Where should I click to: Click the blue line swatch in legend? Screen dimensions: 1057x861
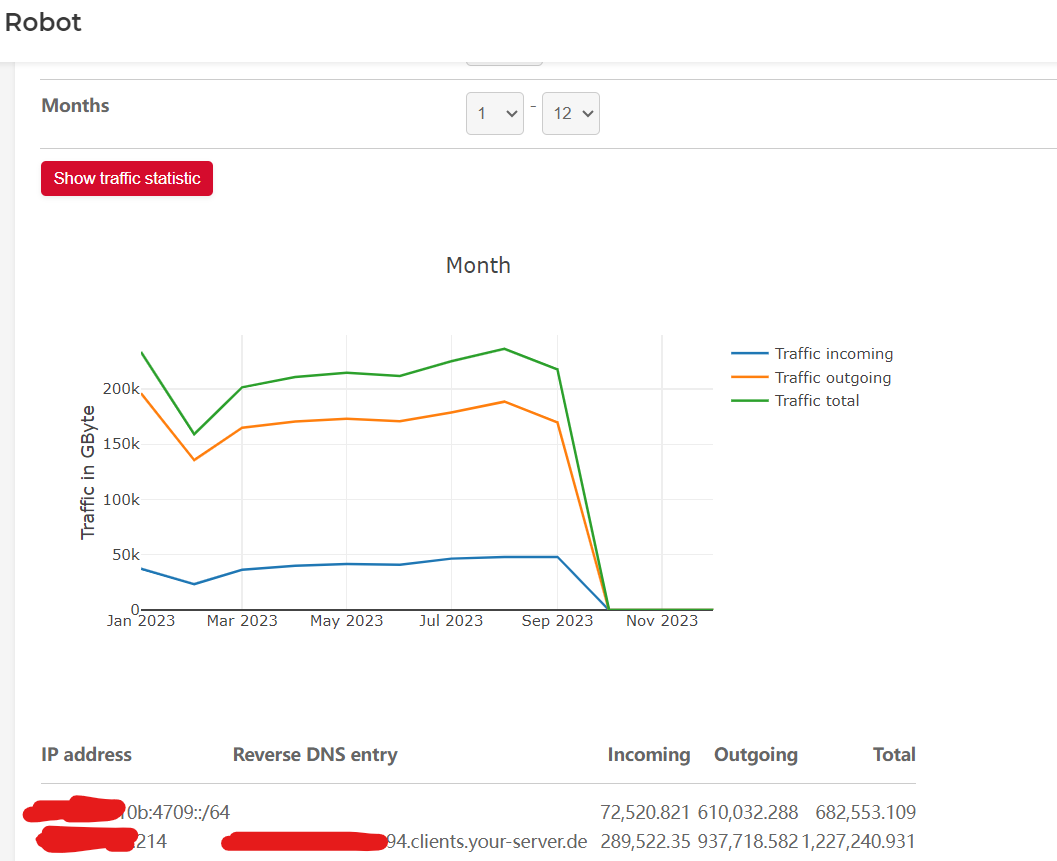point(749,354)
